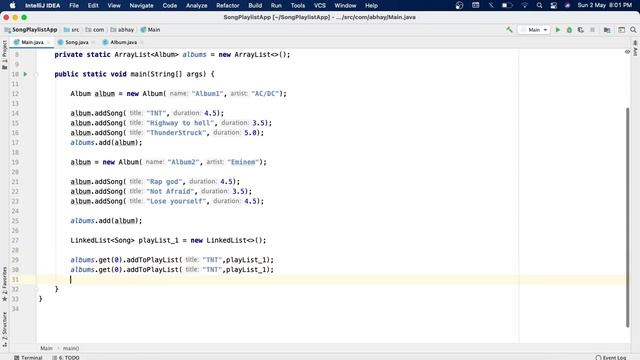
Task: Click the run gutter arrow beside the main method
Action: pyautogui.click(x=25, y=74)
